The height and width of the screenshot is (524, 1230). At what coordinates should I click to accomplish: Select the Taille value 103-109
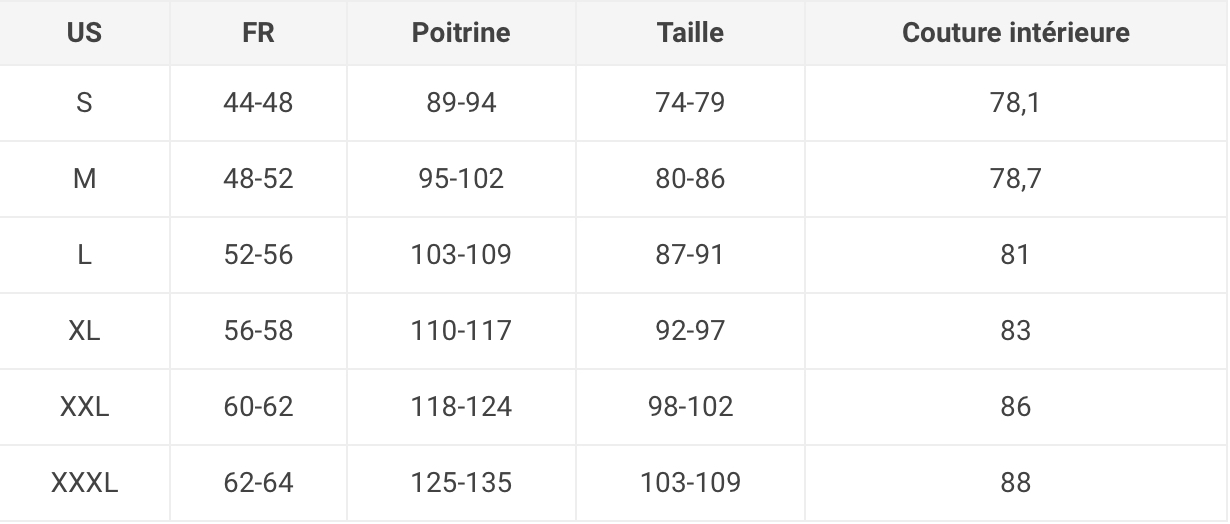click(690, 483)
